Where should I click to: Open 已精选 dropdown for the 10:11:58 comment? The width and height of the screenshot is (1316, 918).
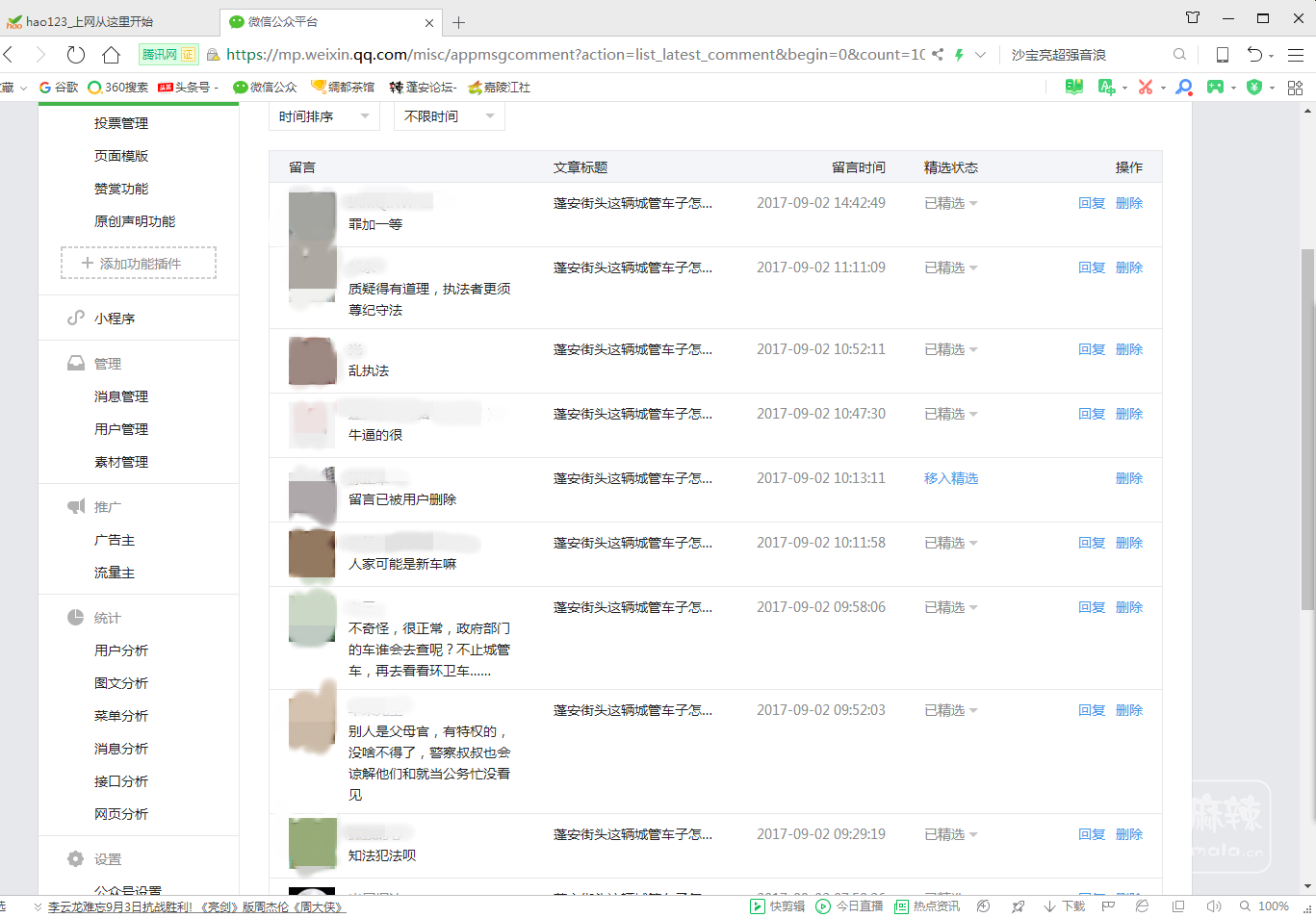pyautogui.click(x=951, y=543)
